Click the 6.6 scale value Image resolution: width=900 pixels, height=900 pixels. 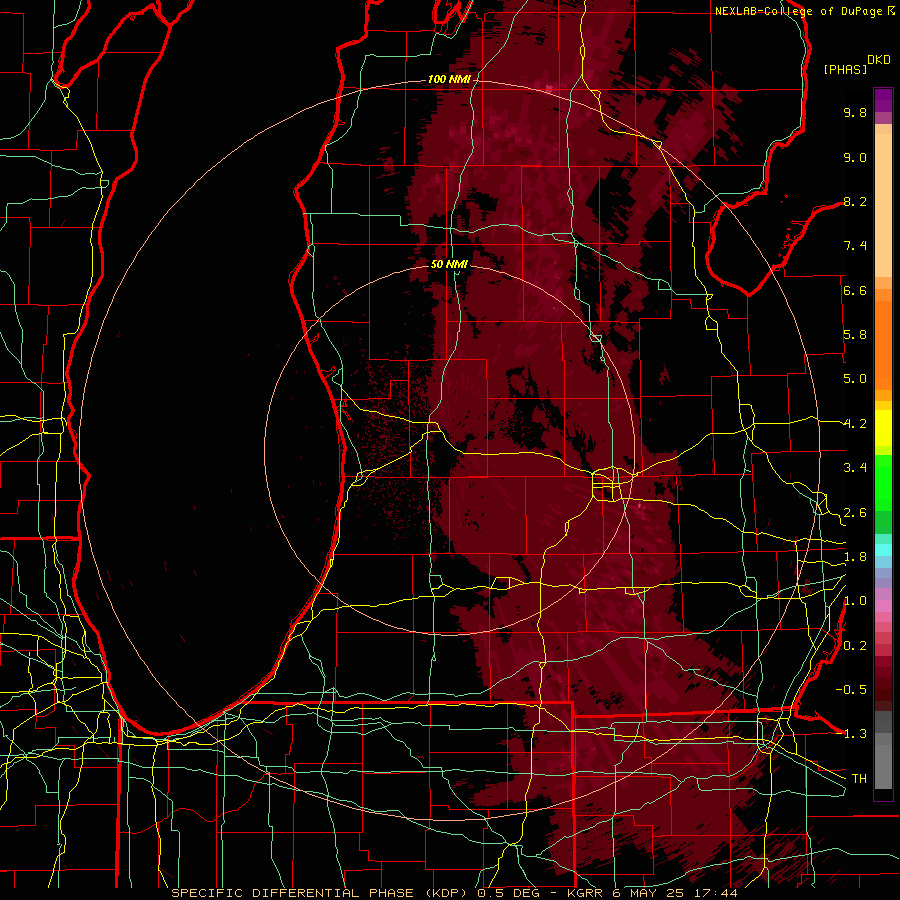pos(855,290)
